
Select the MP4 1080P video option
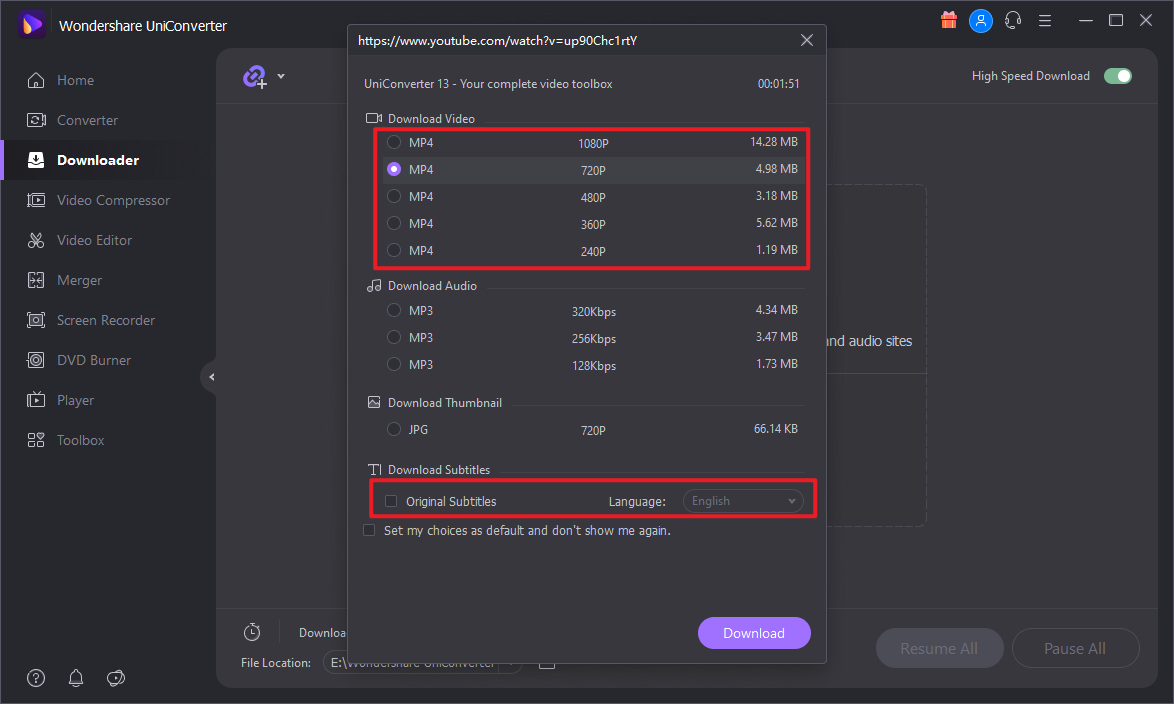click(x=394, y=143)
